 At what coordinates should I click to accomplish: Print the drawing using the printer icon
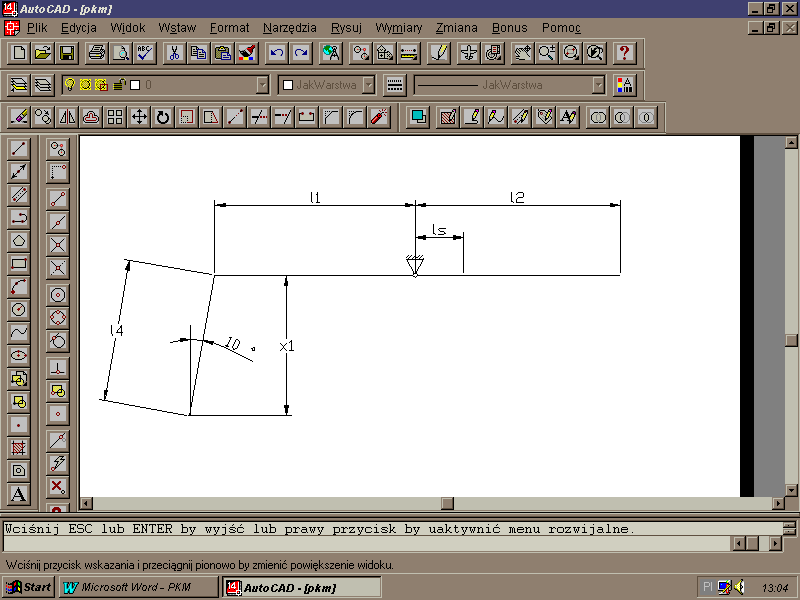(x=97, y=53)
